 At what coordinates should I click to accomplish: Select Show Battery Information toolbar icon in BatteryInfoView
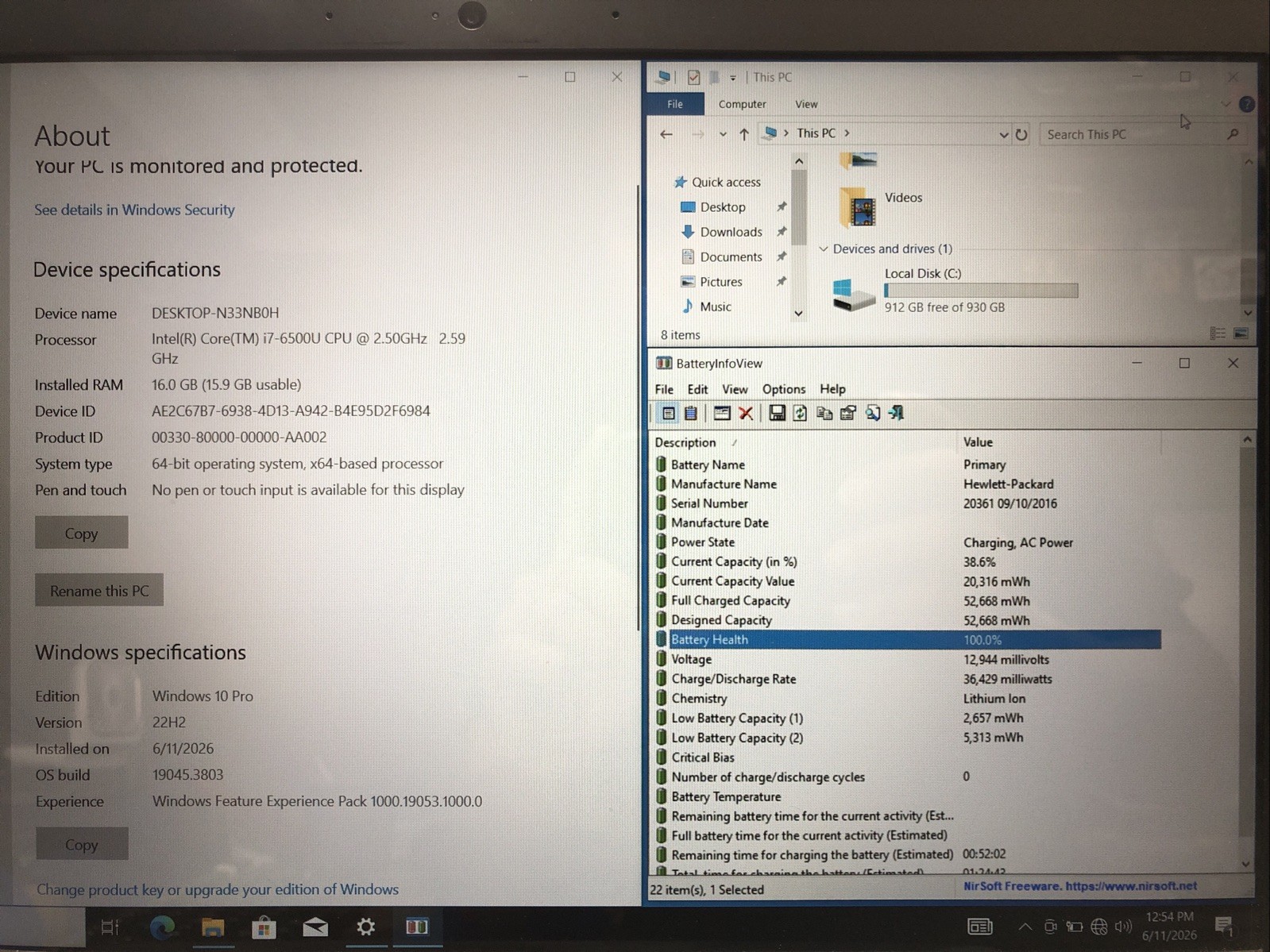tap(668, 413)
